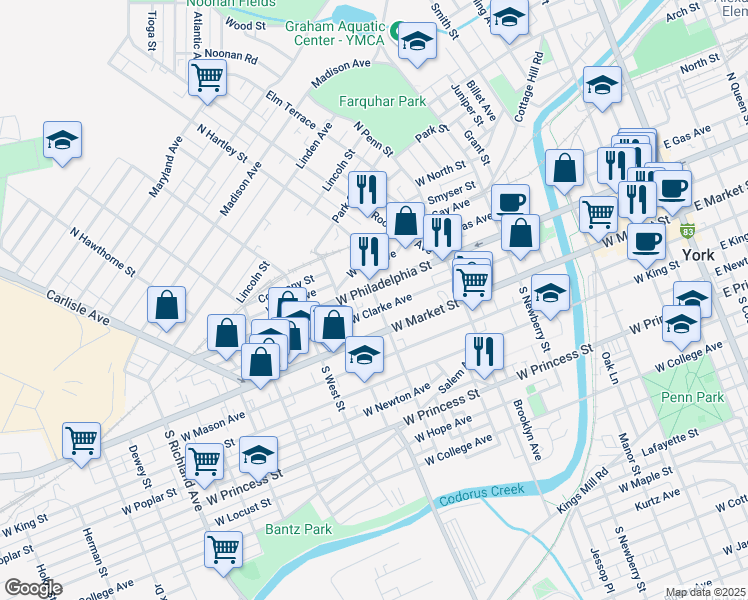Click the shopping bag marker above Carlisle Ave
This screenshot has width=748, height=600.
point(166,306)
